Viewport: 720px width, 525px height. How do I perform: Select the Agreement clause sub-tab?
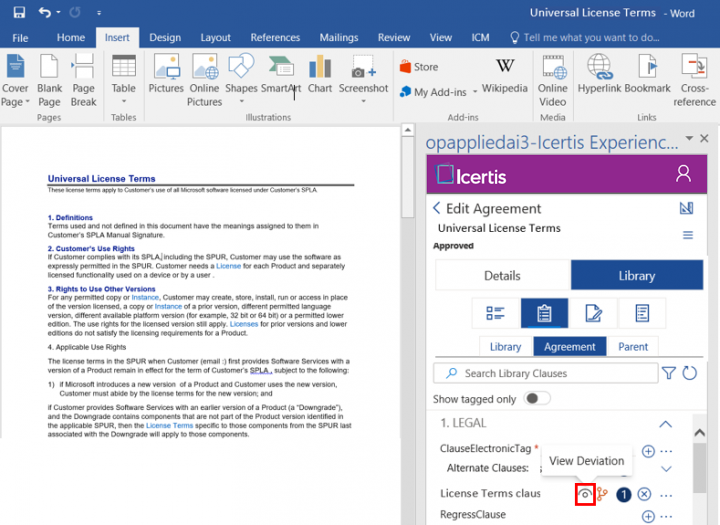pyautogui.click(x=569, y=347)
